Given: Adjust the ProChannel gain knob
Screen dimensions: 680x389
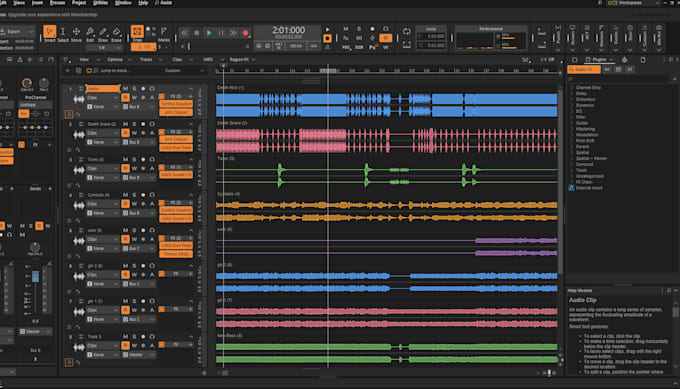Looking at the screenshot, I should tap(27, 82).
